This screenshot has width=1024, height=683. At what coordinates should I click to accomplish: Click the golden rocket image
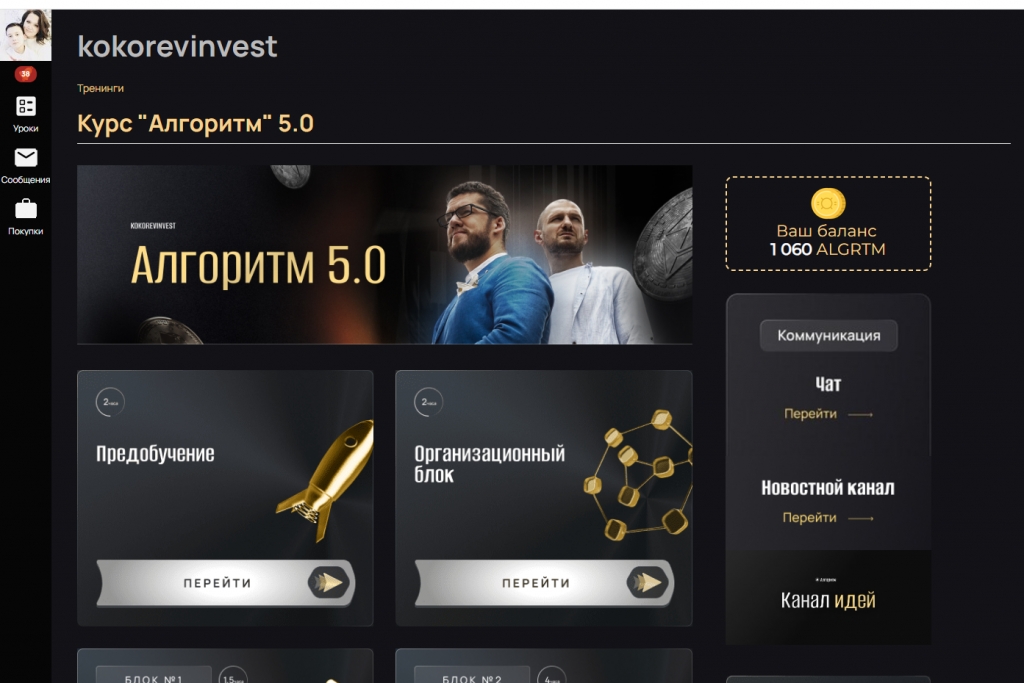tap(327, 480)
